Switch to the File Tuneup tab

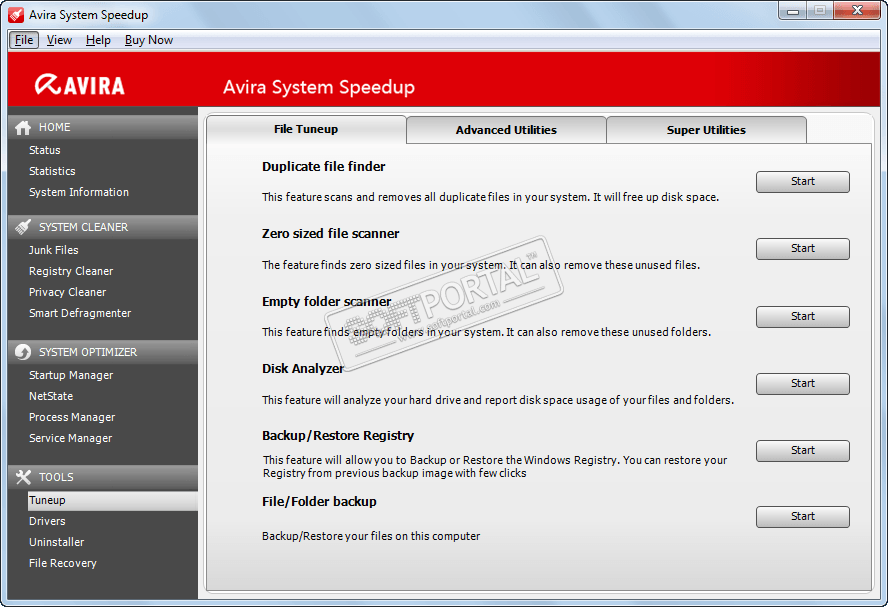click(x=306, y=129)
